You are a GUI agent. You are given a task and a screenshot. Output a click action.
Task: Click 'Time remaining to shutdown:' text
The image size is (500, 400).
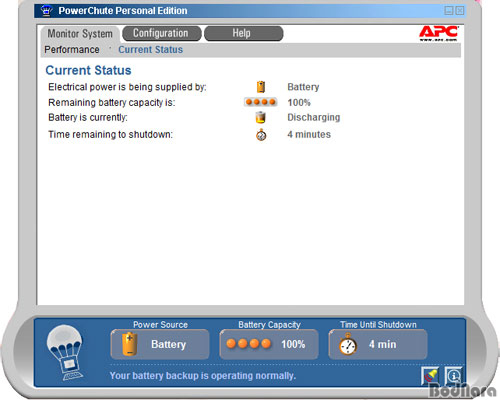click(x=111, y=134)
